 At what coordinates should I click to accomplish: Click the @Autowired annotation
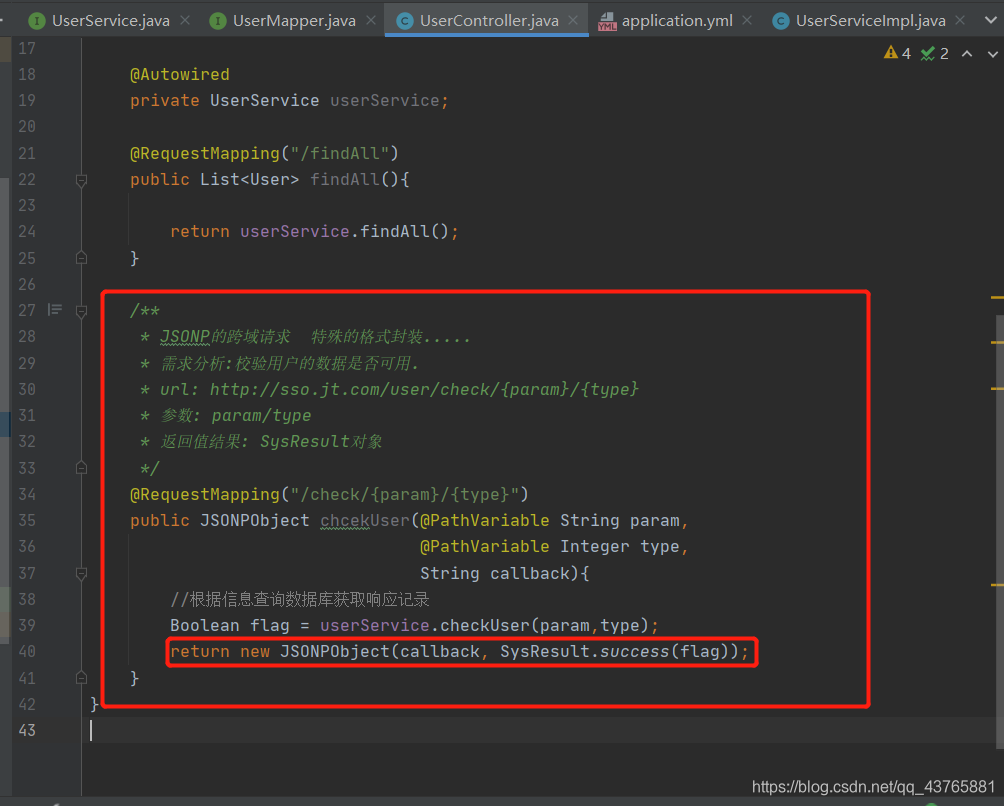point(180,74)
